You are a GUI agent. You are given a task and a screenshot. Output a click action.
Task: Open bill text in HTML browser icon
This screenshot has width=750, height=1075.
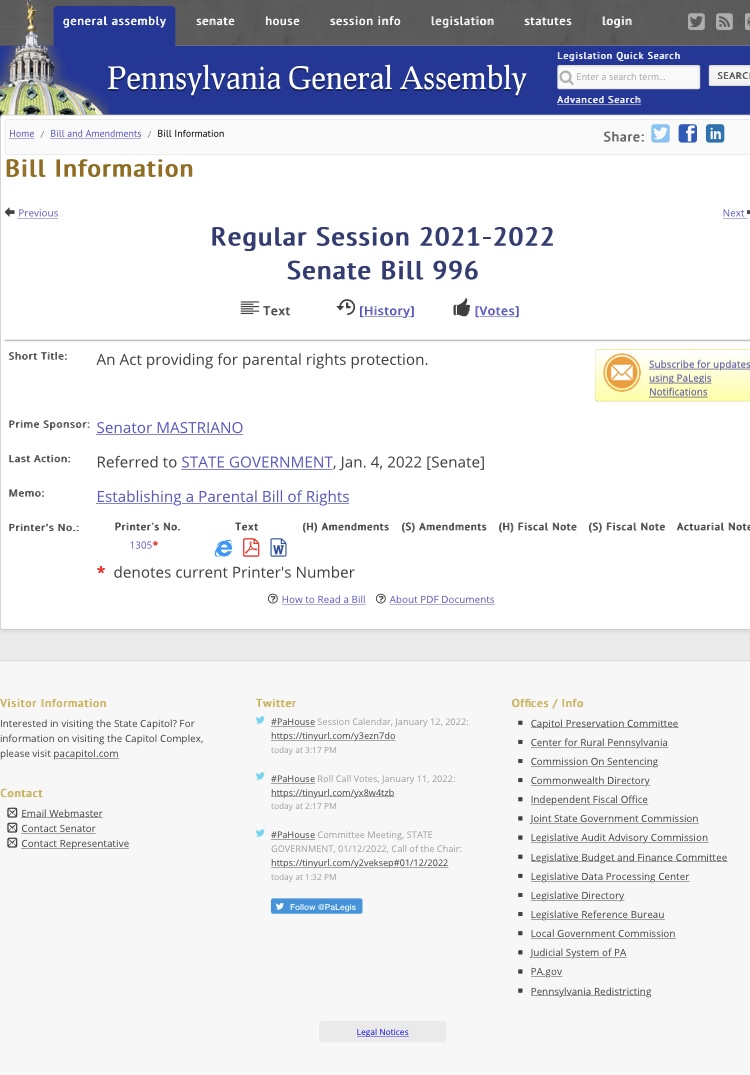pyautogui.click(x=223, y=548)
